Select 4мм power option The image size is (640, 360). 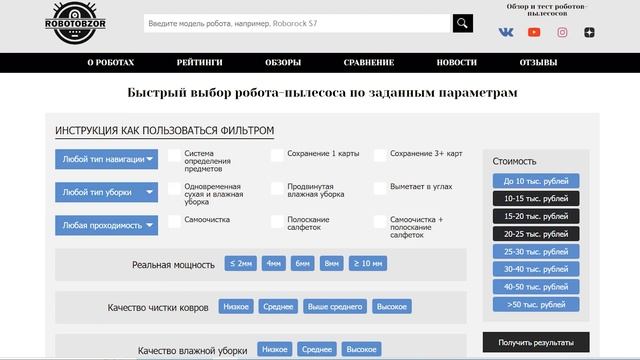[x=273, y=264]
